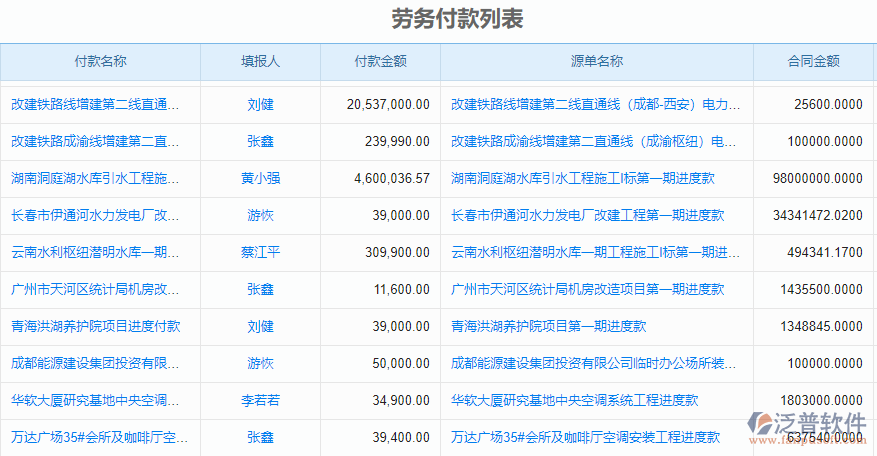Click the 填报人 column header
The image size is (877, 456).
[260, 61]
